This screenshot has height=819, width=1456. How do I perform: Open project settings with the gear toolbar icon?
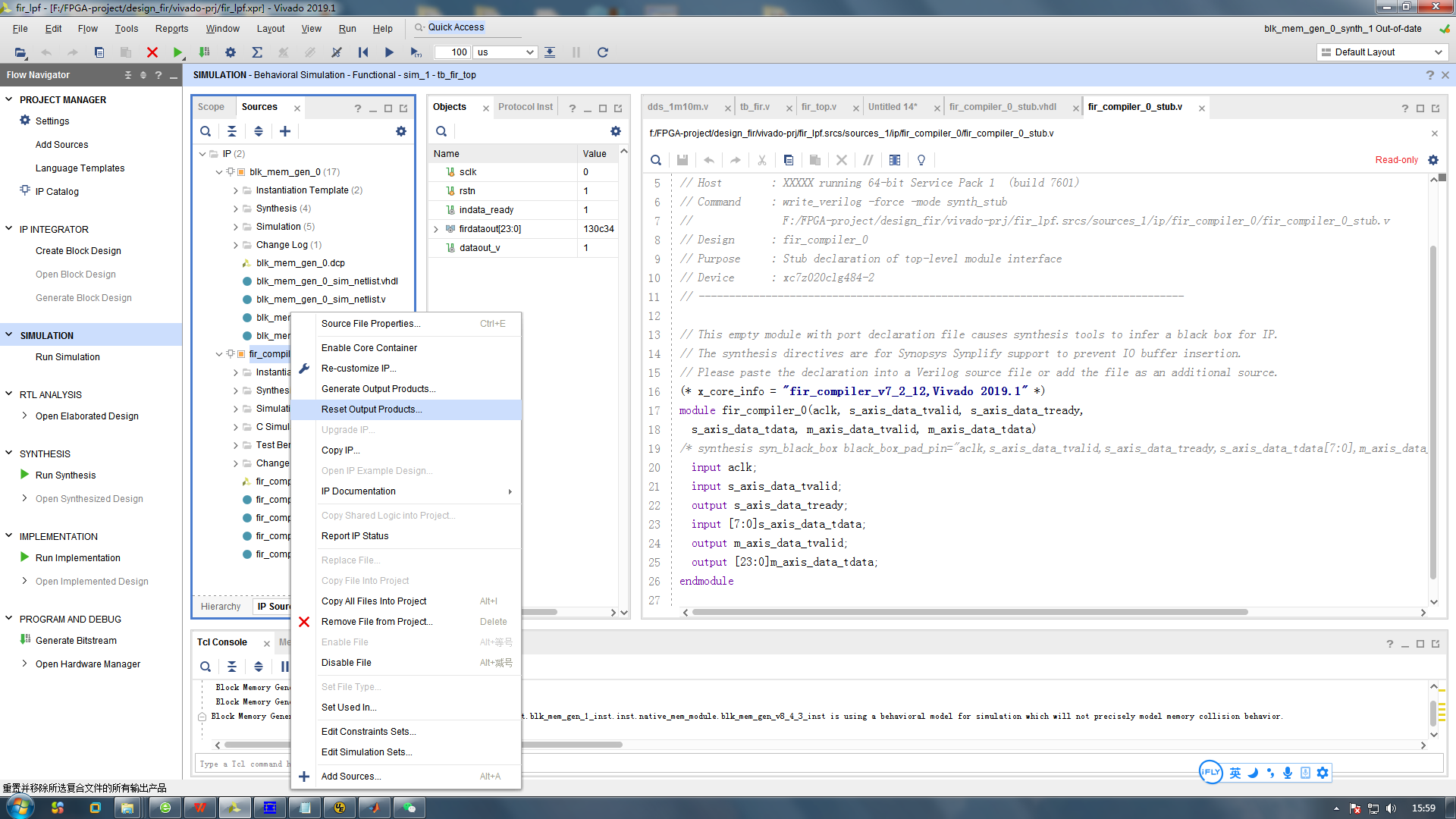231,52
